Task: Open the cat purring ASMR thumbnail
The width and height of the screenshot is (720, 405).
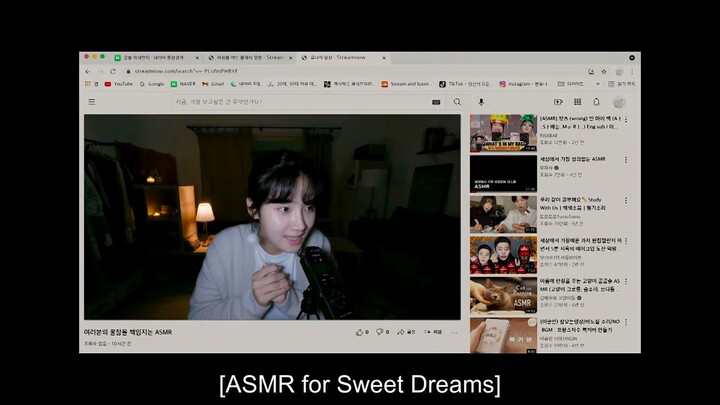Action: coord(503,295)
